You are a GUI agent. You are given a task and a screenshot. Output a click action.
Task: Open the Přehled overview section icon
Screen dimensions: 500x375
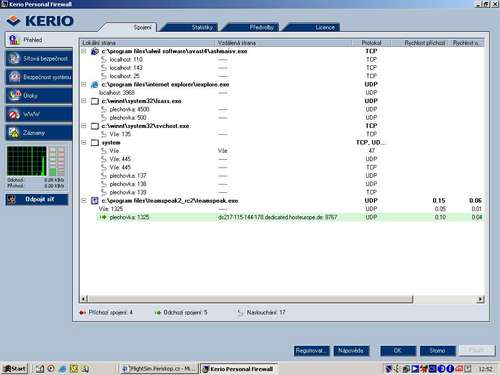14,40
